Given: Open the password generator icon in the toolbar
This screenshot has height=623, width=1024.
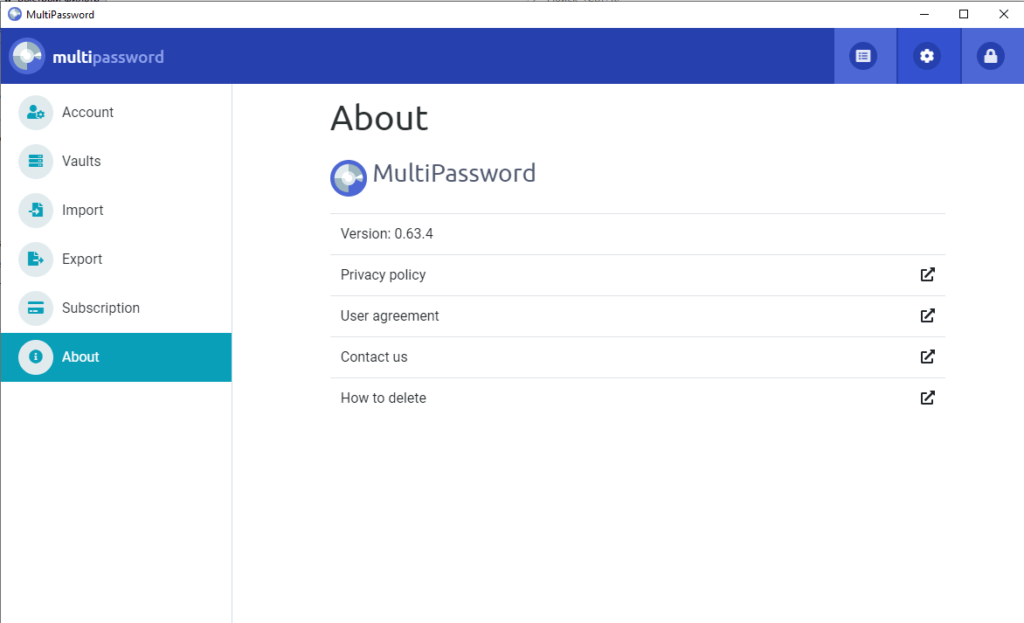Looking at the screenshot, I should click(864, 56).
